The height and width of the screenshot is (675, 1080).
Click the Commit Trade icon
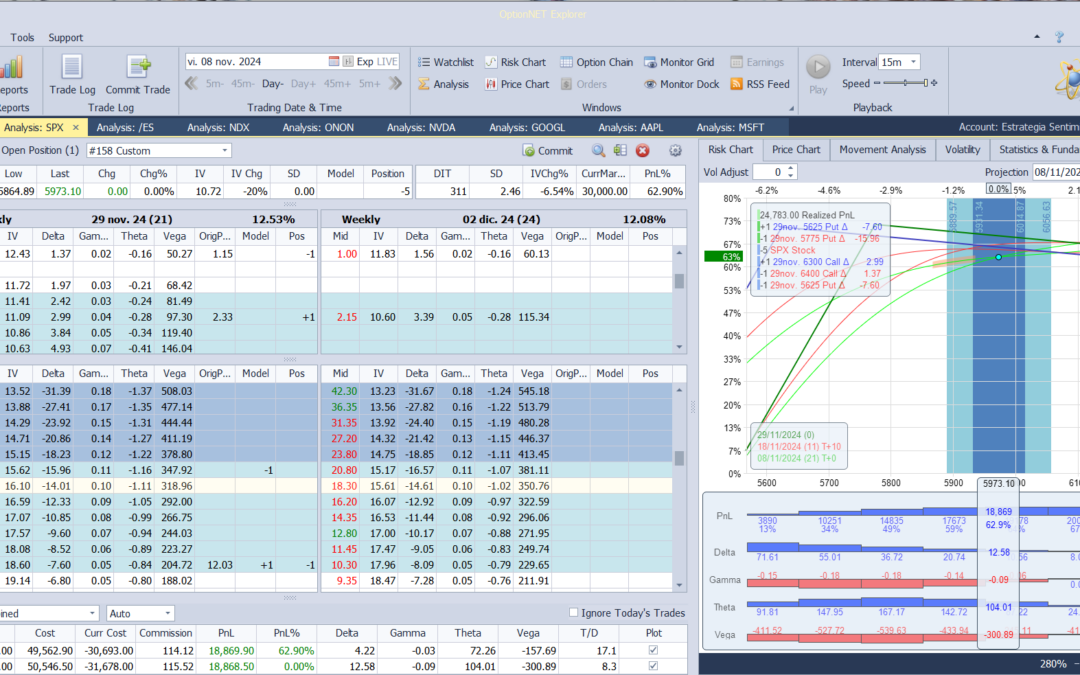[x=138, y=68]
